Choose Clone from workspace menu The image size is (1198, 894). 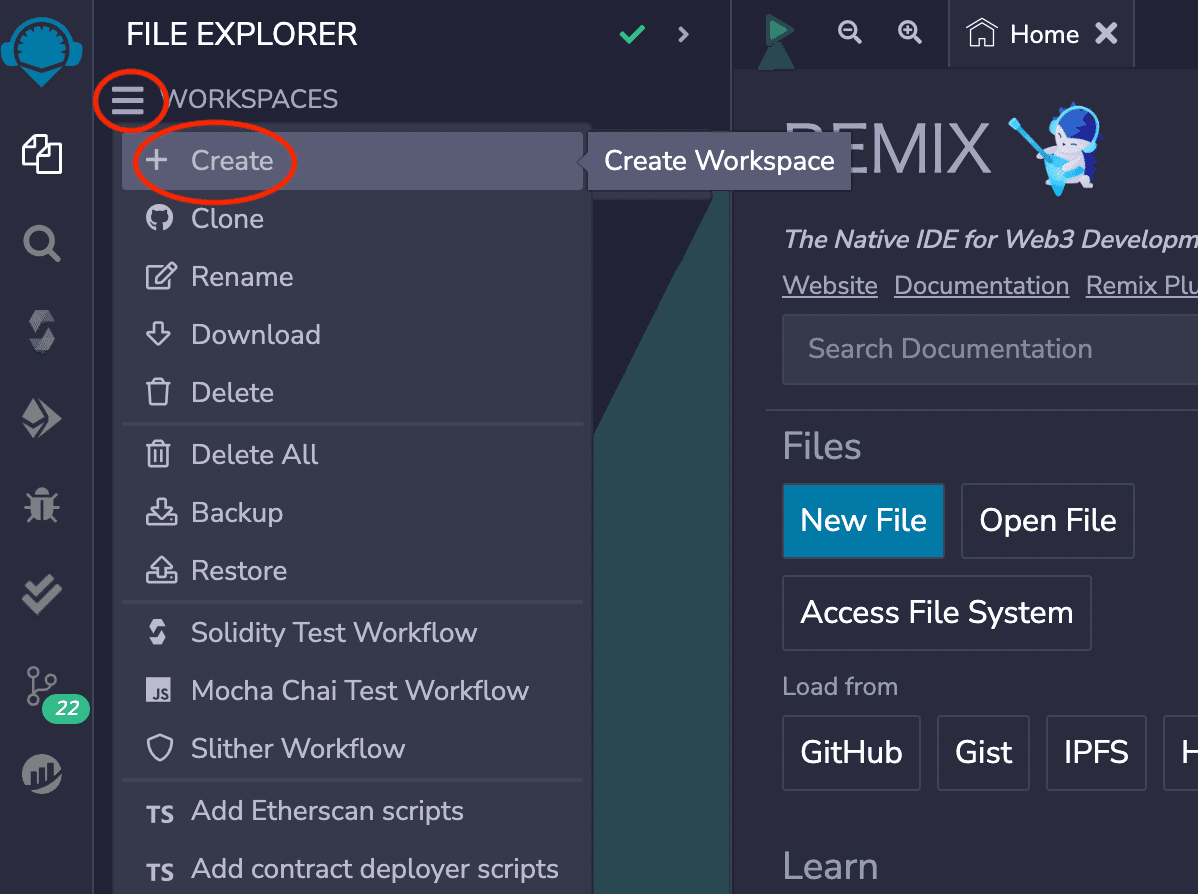(x=352, y=219)
